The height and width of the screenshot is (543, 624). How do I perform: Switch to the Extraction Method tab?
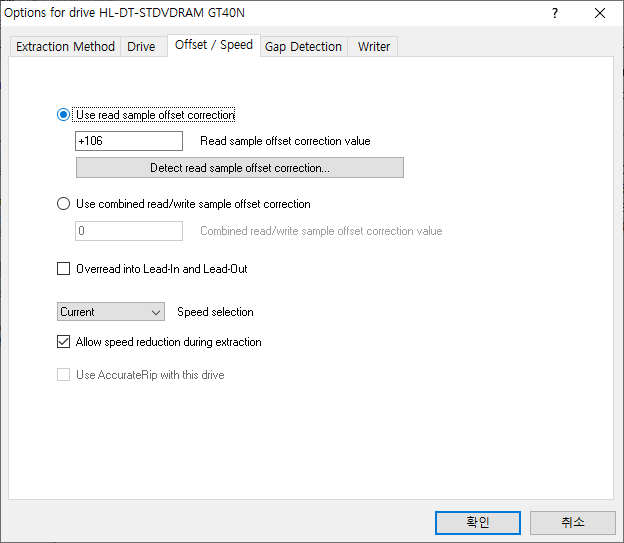[x=65, y=47]
